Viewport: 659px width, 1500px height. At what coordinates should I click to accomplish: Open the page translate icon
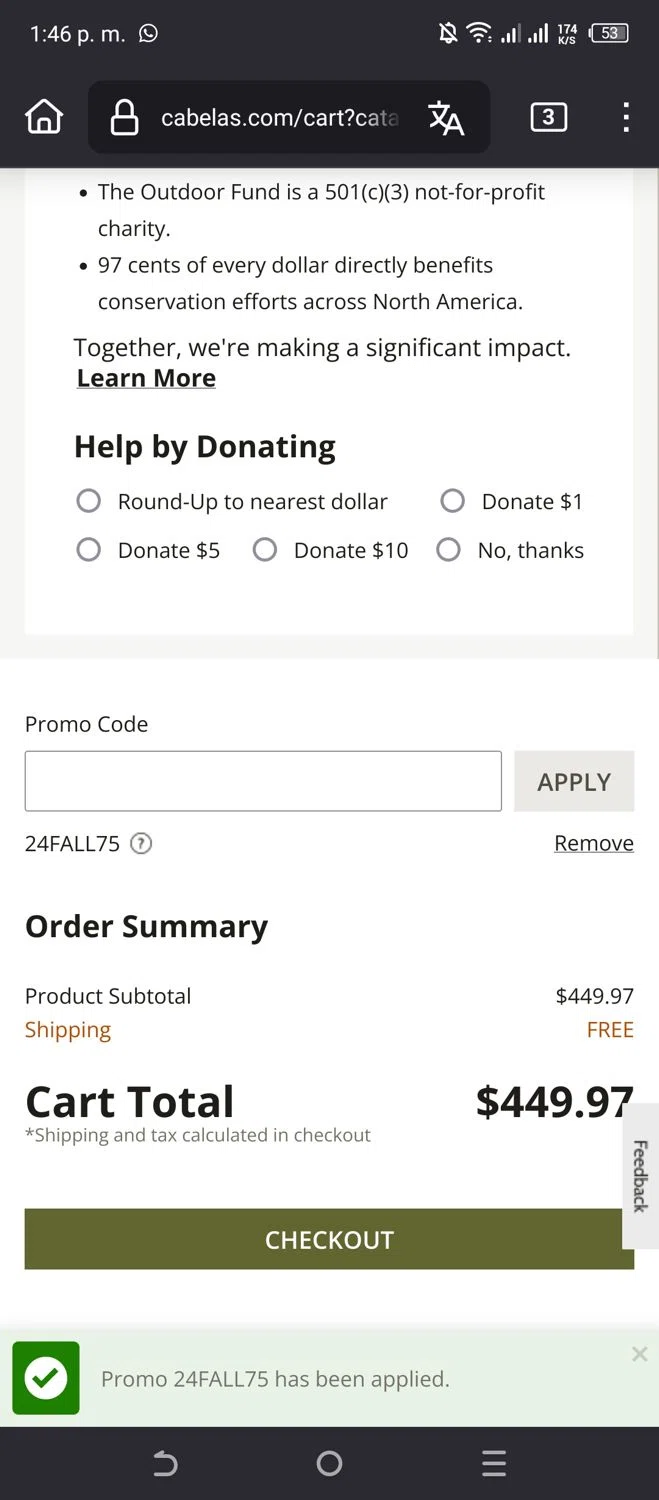446,118
